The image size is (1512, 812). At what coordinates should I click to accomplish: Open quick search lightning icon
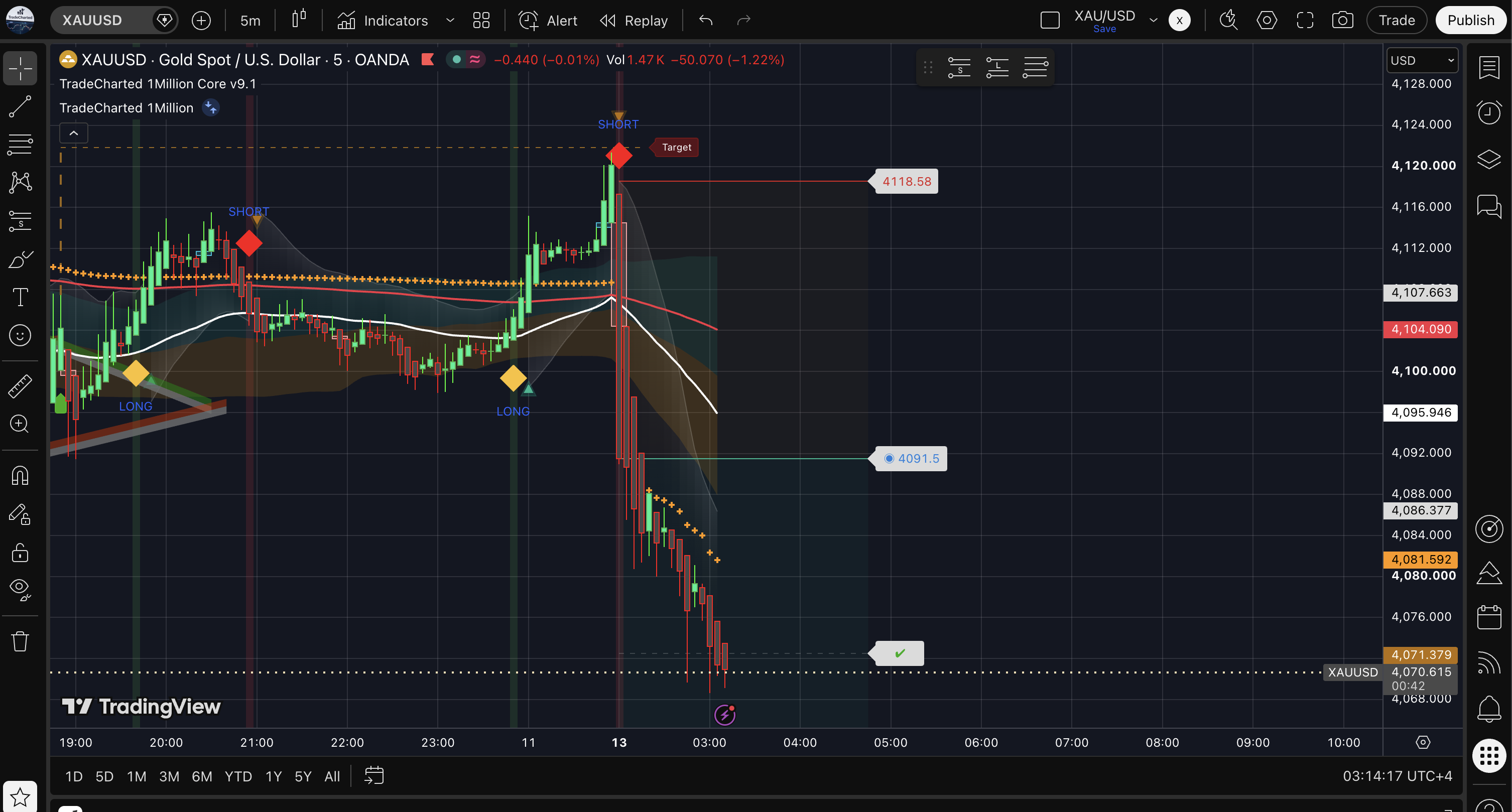(1228, 21)
